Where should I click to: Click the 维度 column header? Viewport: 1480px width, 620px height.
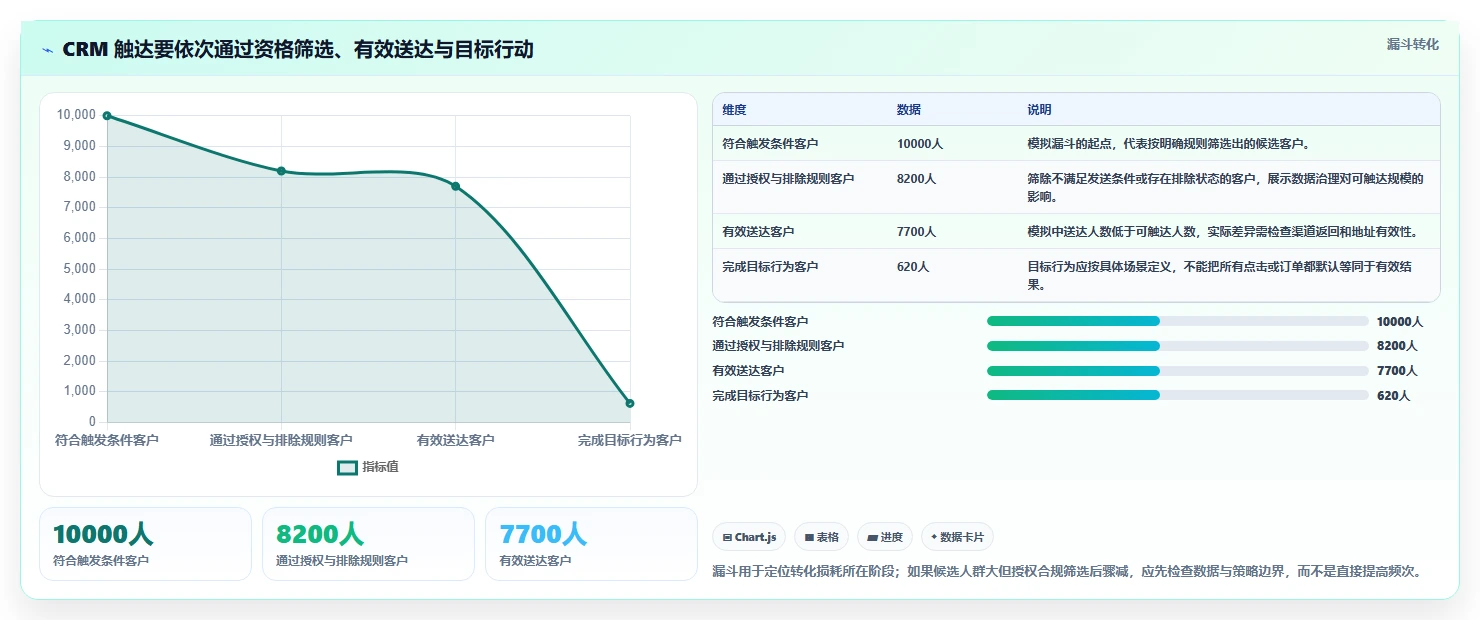pyautogui.click(x=734, y=110)
